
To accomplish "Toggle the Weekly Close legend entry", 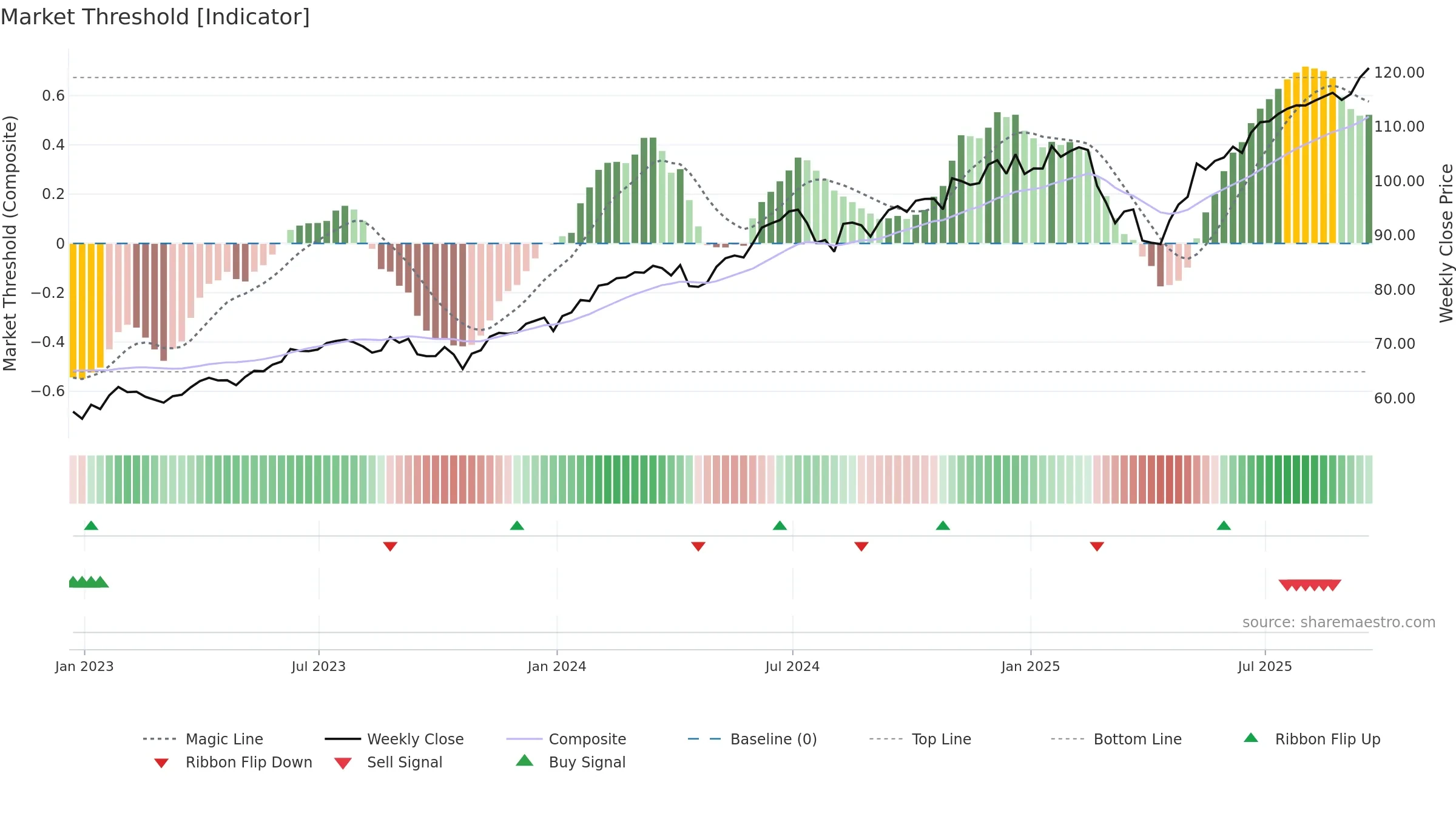I will (394, 739).
